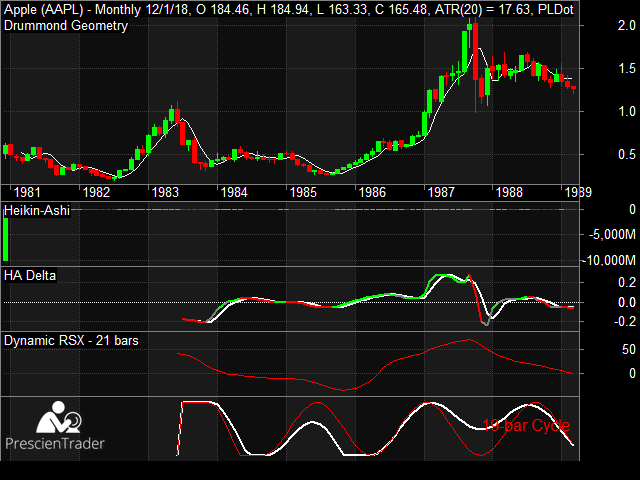Screen dimensions: 640x480
Task: Click the -10,000M value on Heikin-Ashi axis
Action: point(608,260)
